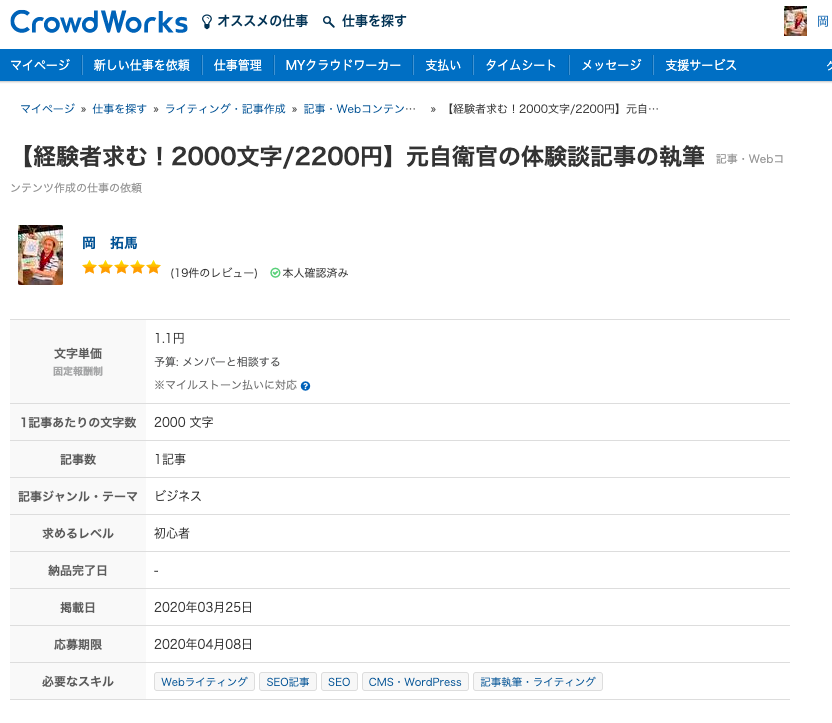Select the fifth star in the rating
832x723 pixels.
pyautogui.click(x=153, y=267)
